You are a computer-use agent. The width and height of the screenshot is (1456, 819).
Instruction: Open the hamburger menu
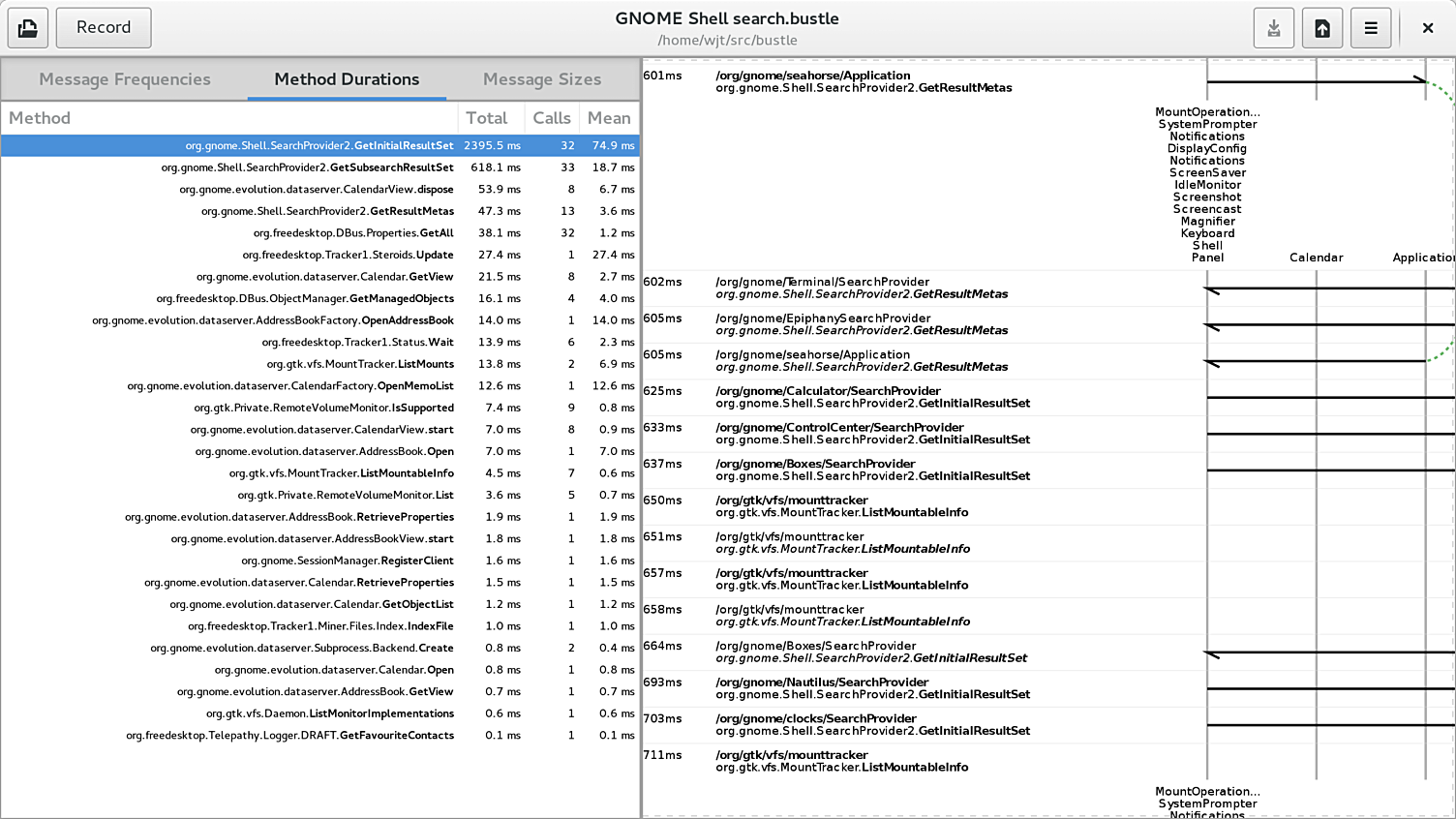click(x=1370, y=27)
